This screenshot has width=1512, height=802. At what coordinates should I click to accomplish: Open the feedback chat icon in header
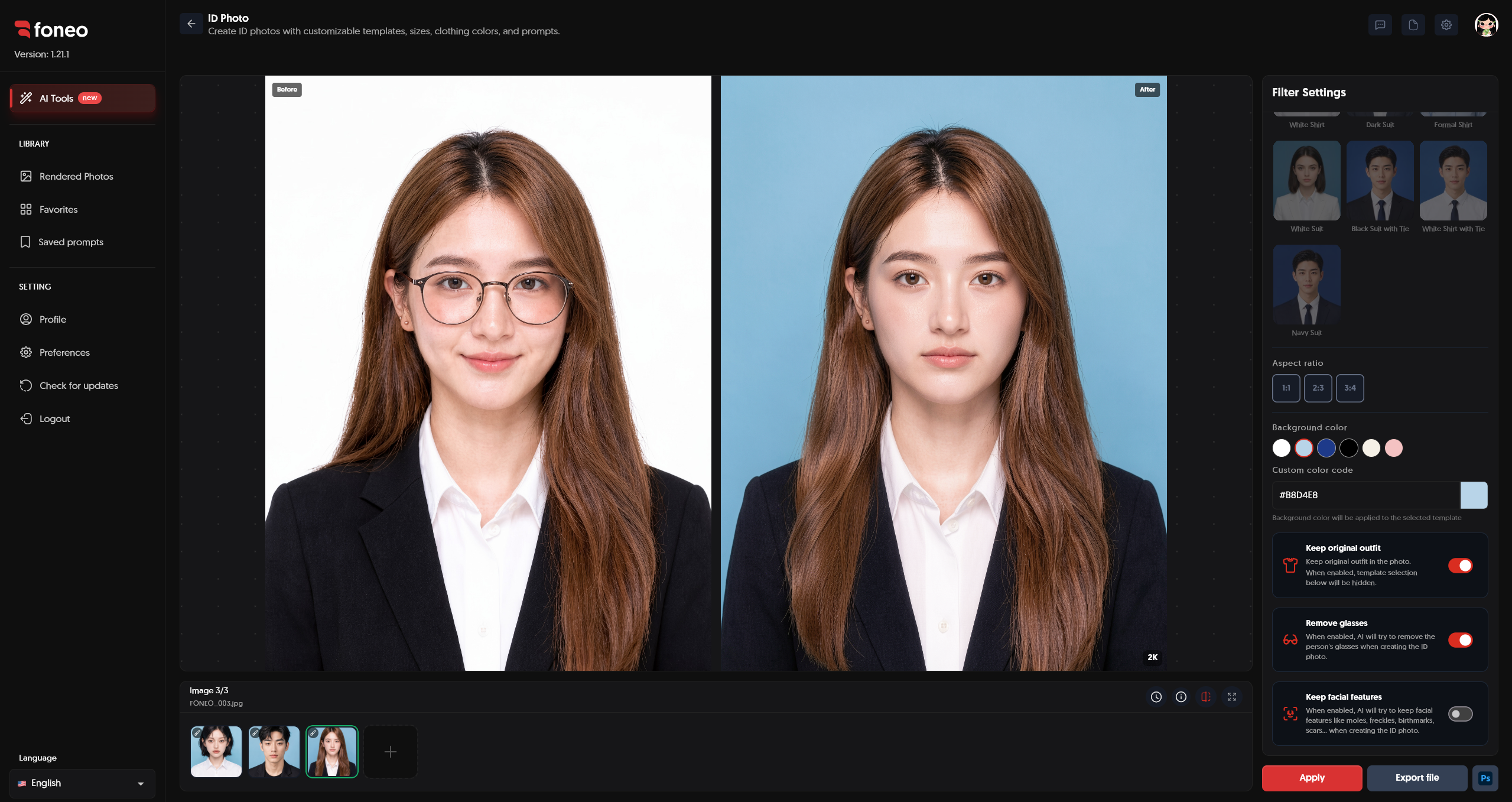1380,25
